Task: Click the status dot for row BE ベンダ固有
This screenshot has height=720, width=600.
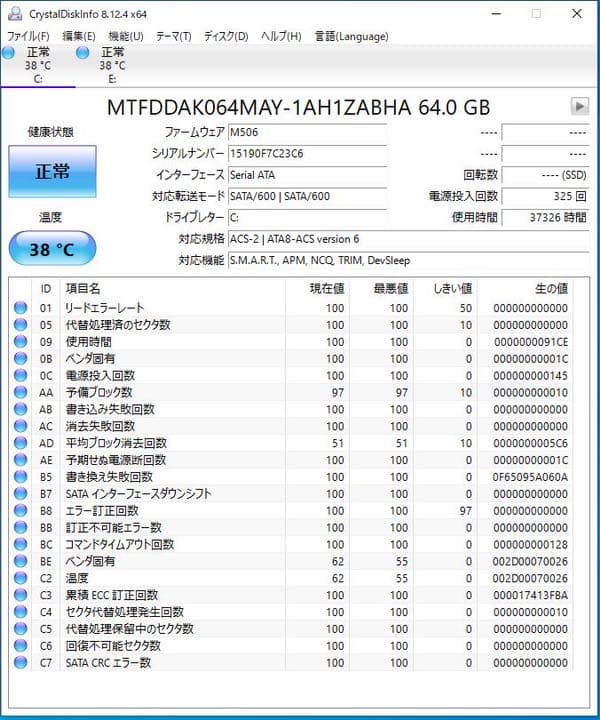Action: [x=20, y=561]
